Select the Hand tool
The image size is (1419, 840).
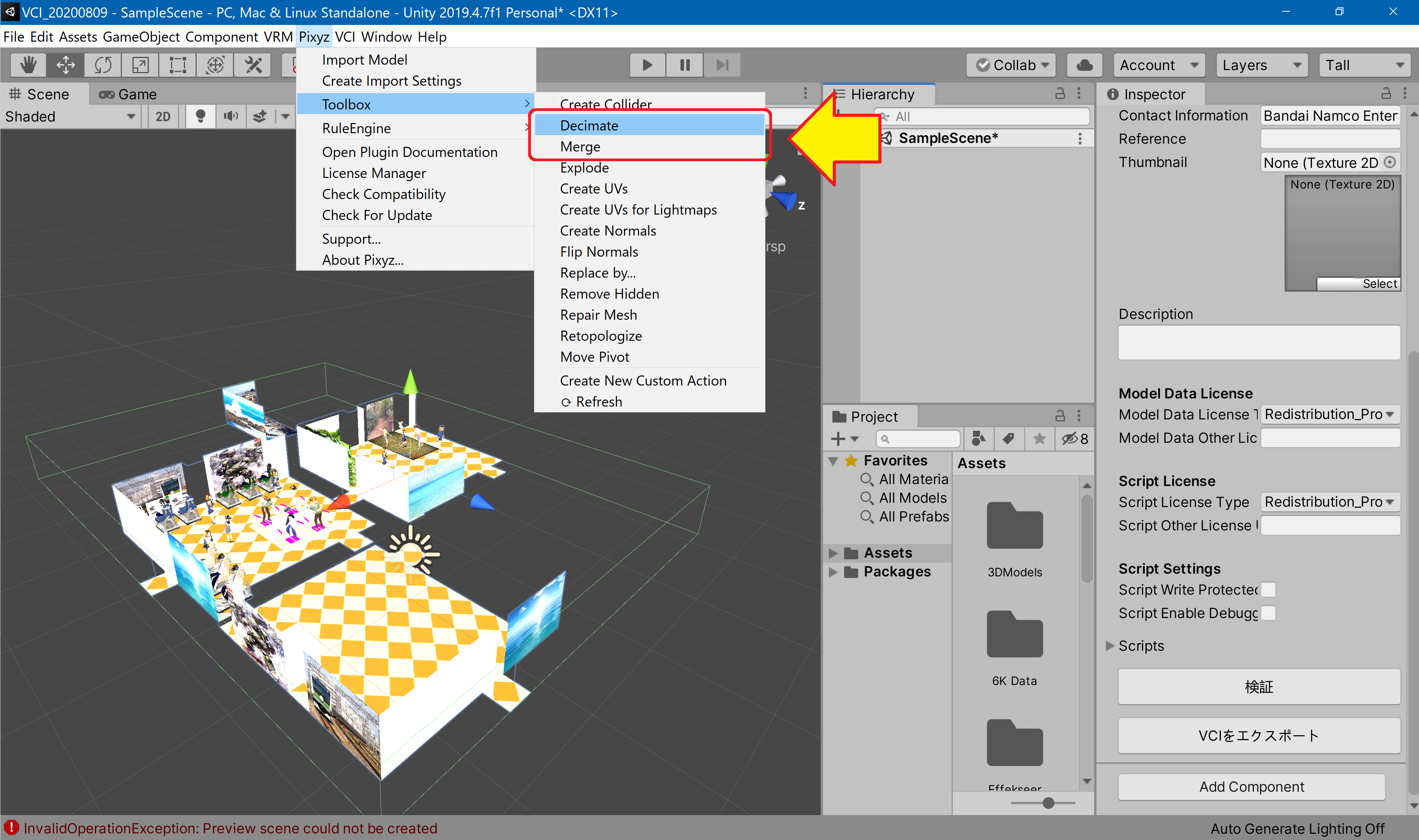coord(28,65)
